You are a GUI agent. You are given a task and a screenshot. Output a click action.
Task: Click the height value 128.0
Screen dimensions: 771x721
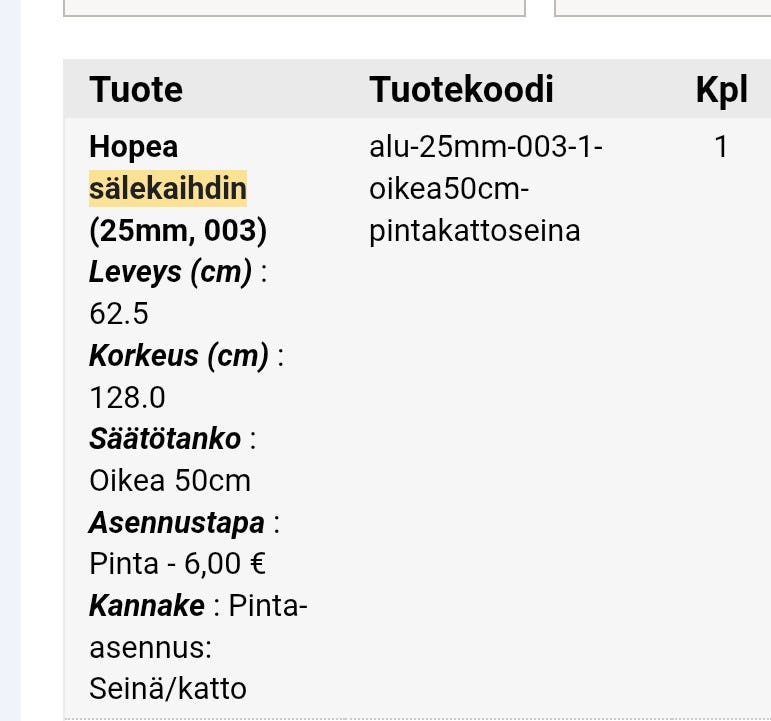[x=127, y=398]
